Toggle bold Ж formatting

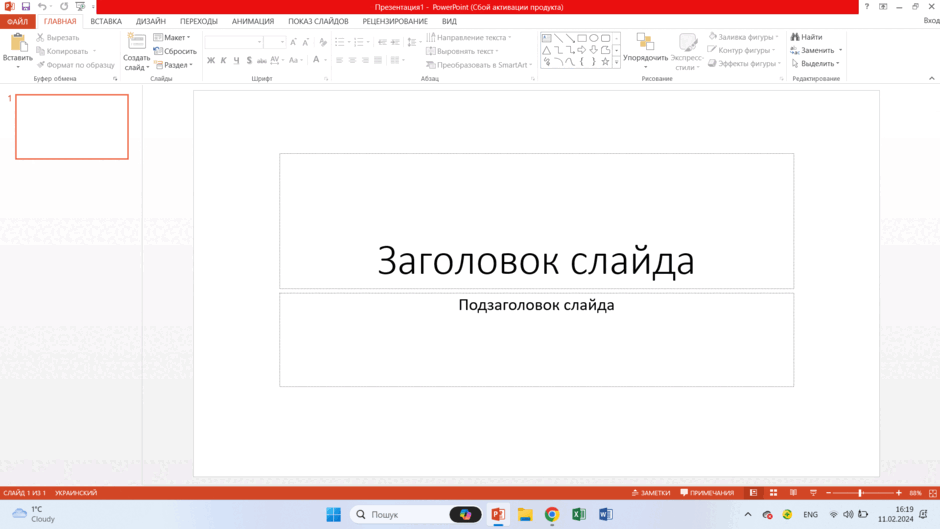click(211, 60)
